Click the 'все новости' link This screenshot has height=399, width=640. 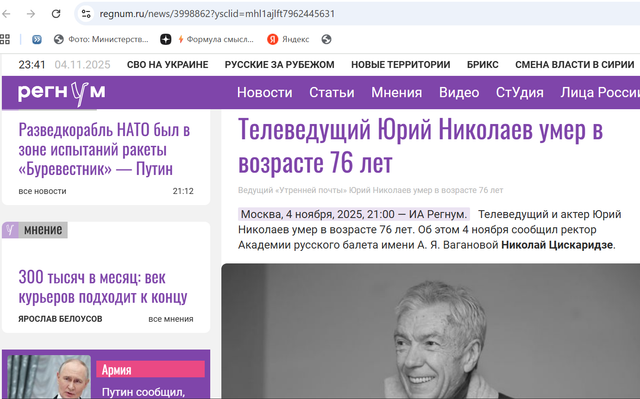(x=42, y=191)
